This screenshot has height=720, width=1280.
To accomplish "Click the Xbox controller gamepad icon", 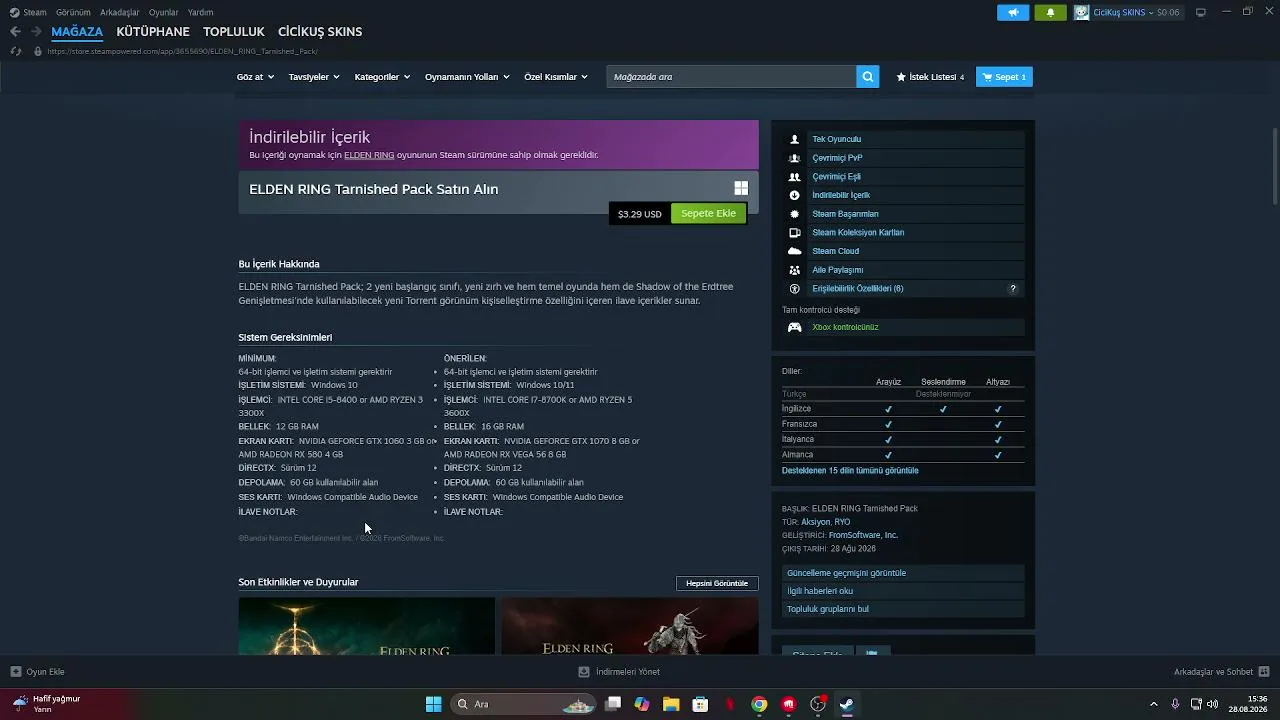I will point(795,327).
